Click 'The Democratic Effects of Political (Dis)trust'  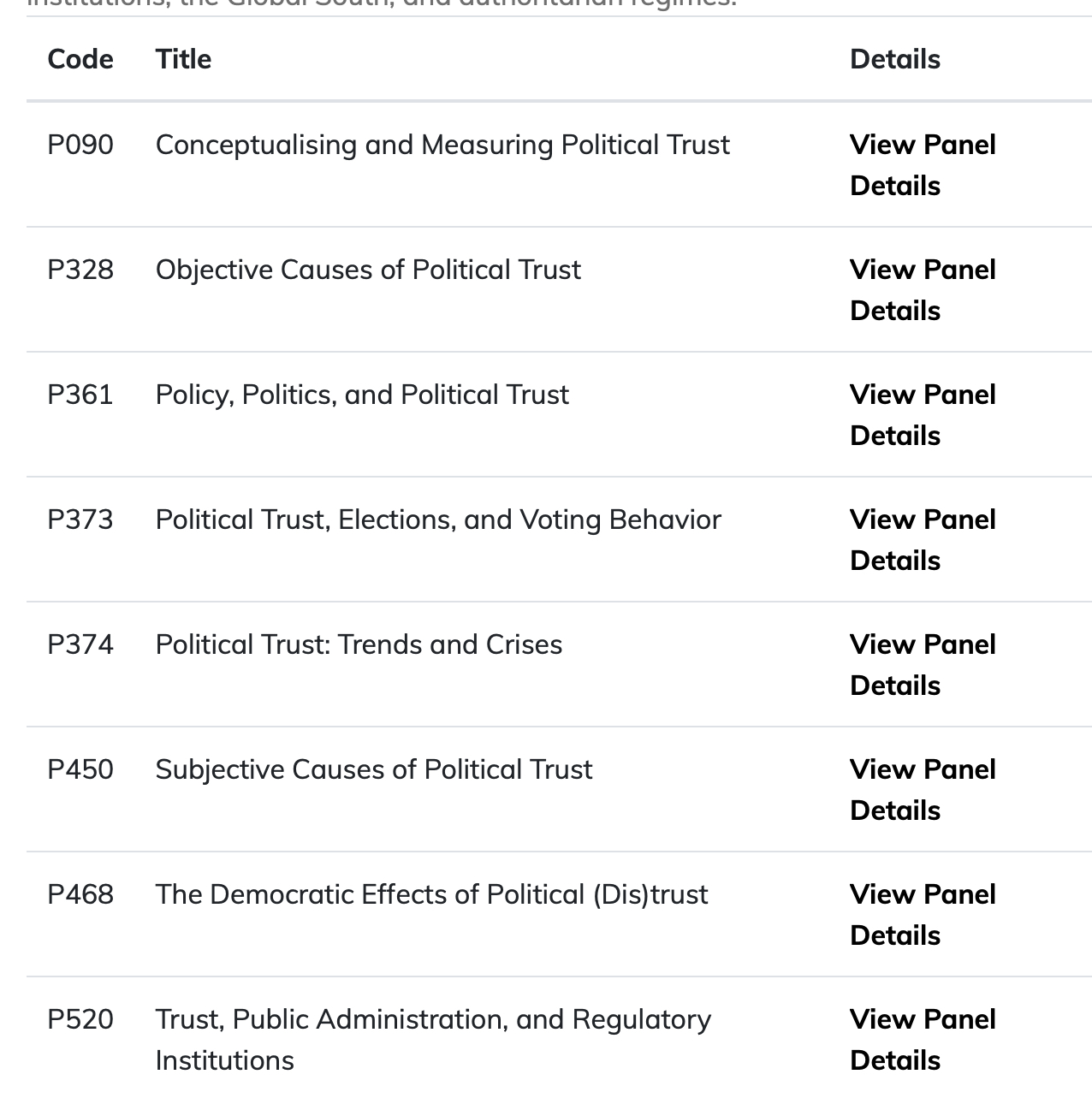pos(431,894)
